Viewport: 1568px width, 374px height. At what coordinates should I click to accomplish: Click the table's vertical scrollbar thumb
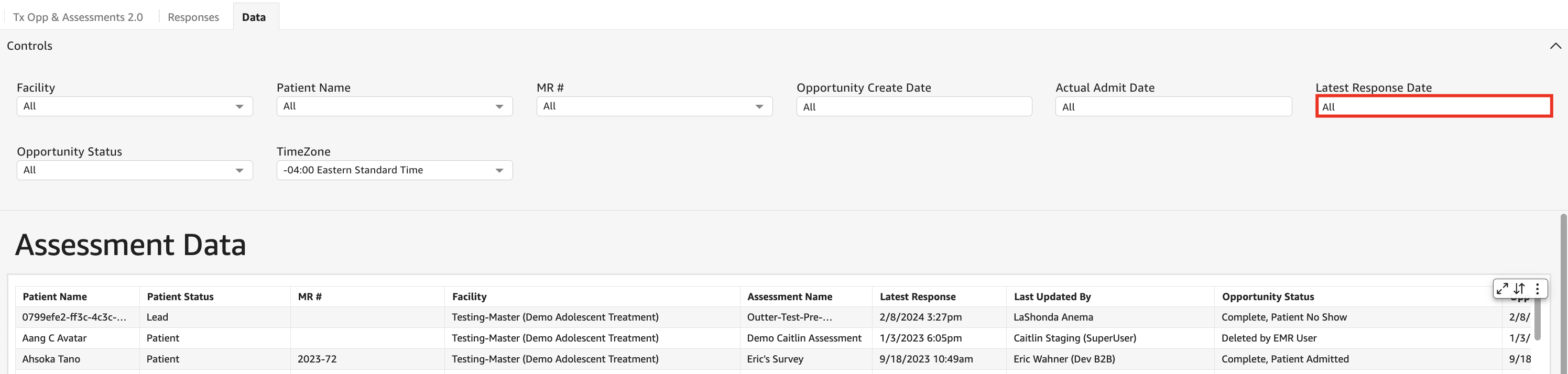tap(1537, 320)
